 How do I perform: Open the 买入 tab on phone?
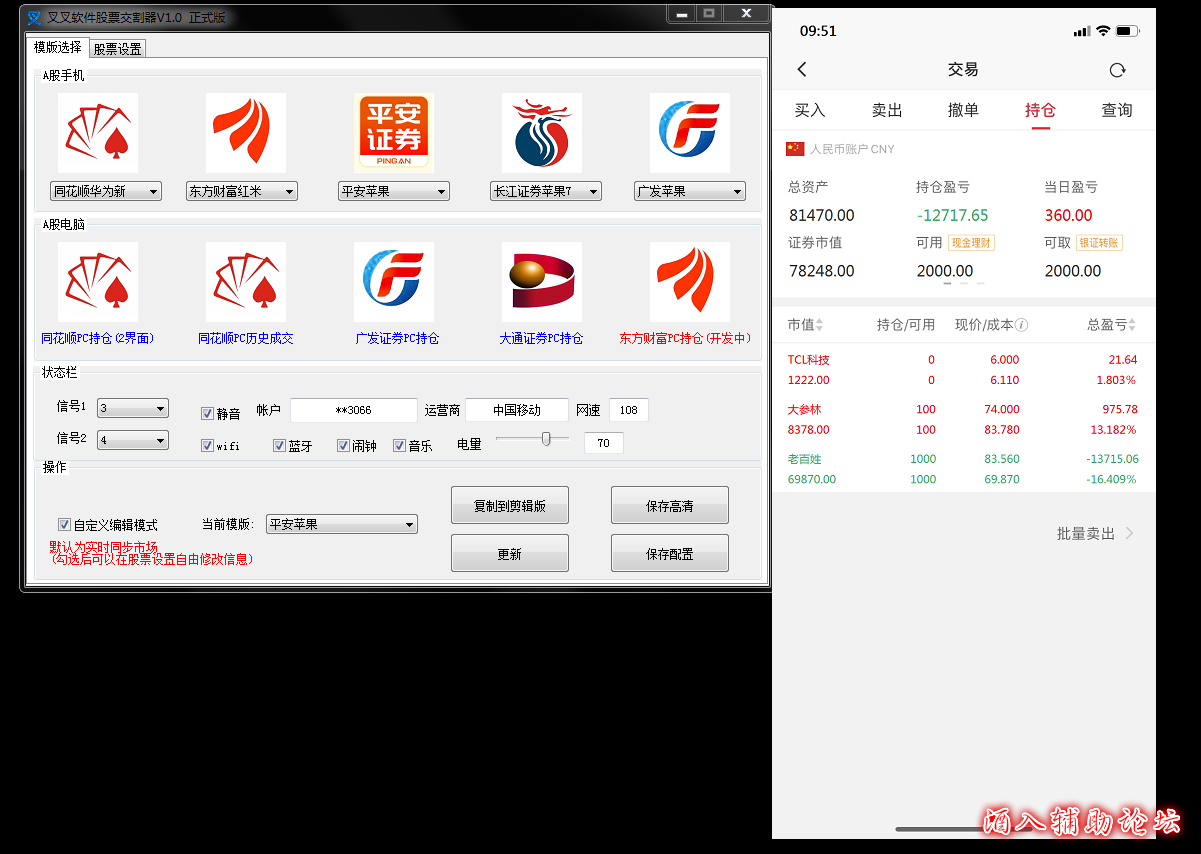[x=810, y=110]
